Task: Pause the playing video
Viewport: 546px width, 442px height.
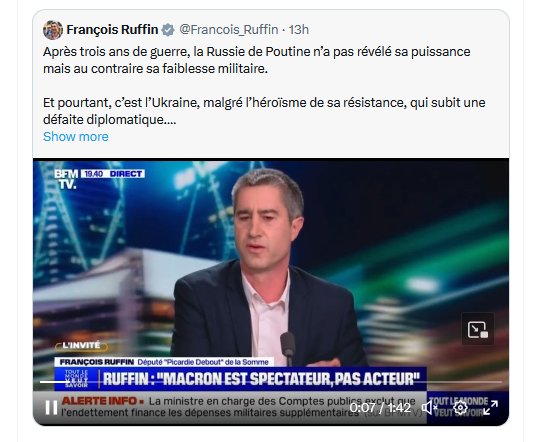Action: (51, 407)
